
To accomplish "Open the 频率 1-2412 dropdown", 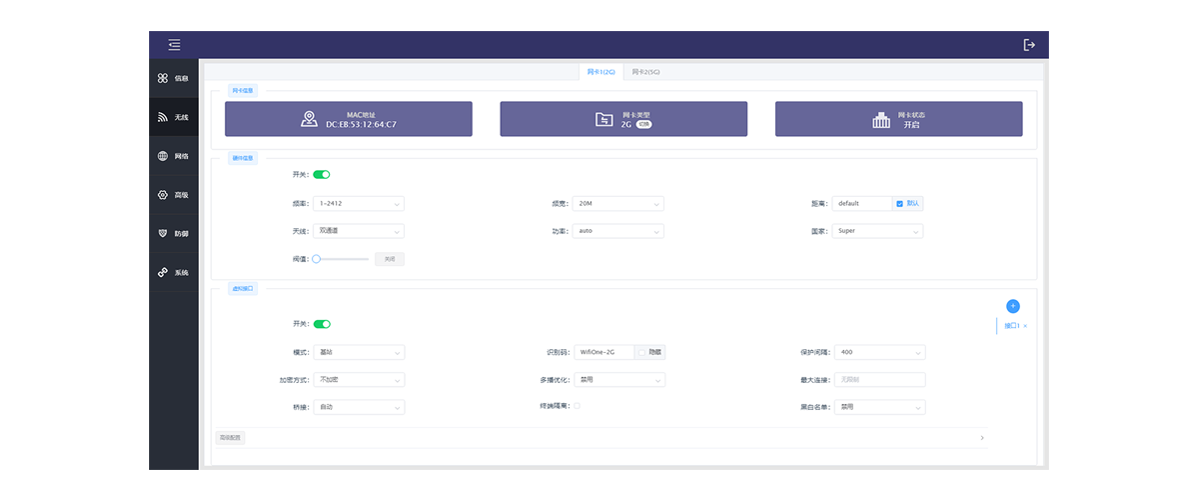I will (358, 203).
